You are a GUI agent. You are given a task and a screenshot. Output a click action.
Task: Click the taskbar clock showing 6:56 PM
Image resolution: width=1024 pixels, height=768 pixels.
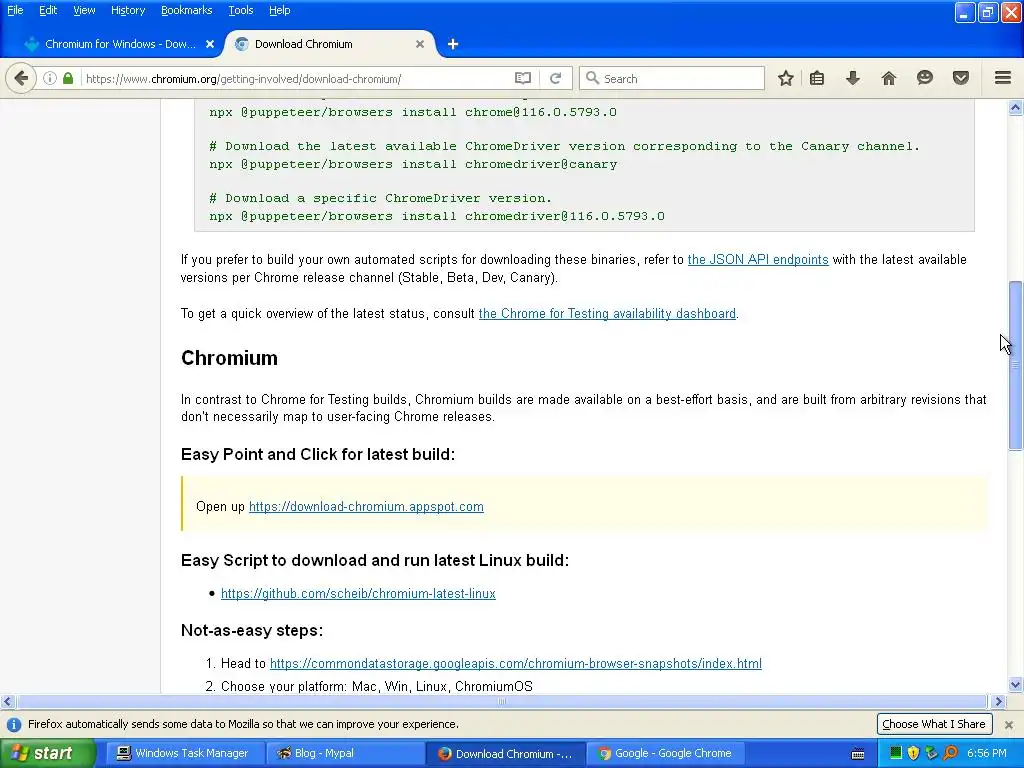(987, 753)
